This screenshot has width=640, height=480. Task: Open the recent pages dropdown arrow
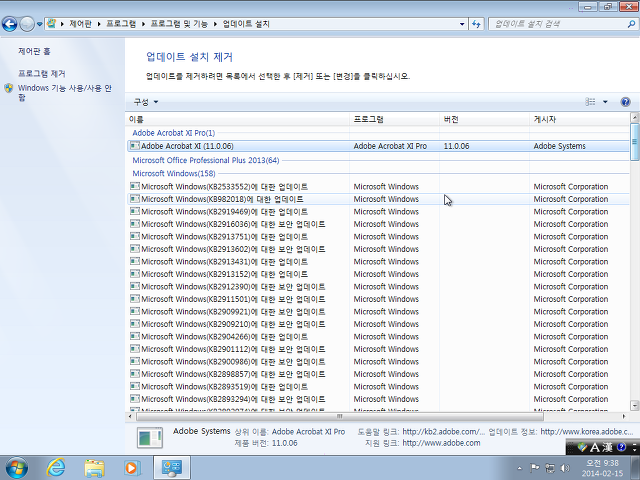pos(39,24)
